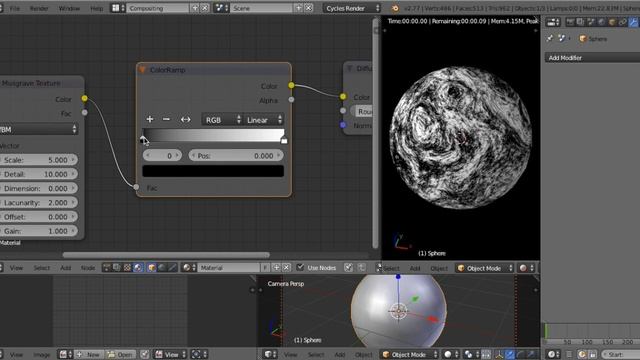Select the Modifiers wrench tab

click(x=633, y=22)
